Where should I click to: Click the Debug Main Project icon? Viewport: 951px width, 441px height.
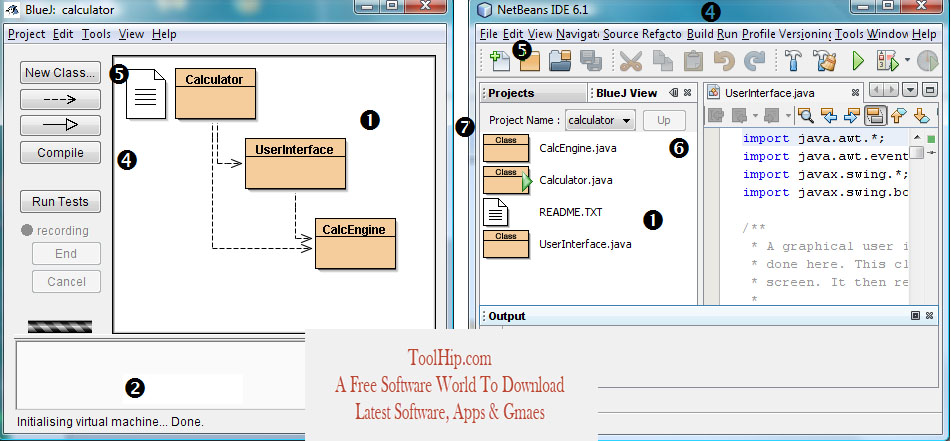887,61
